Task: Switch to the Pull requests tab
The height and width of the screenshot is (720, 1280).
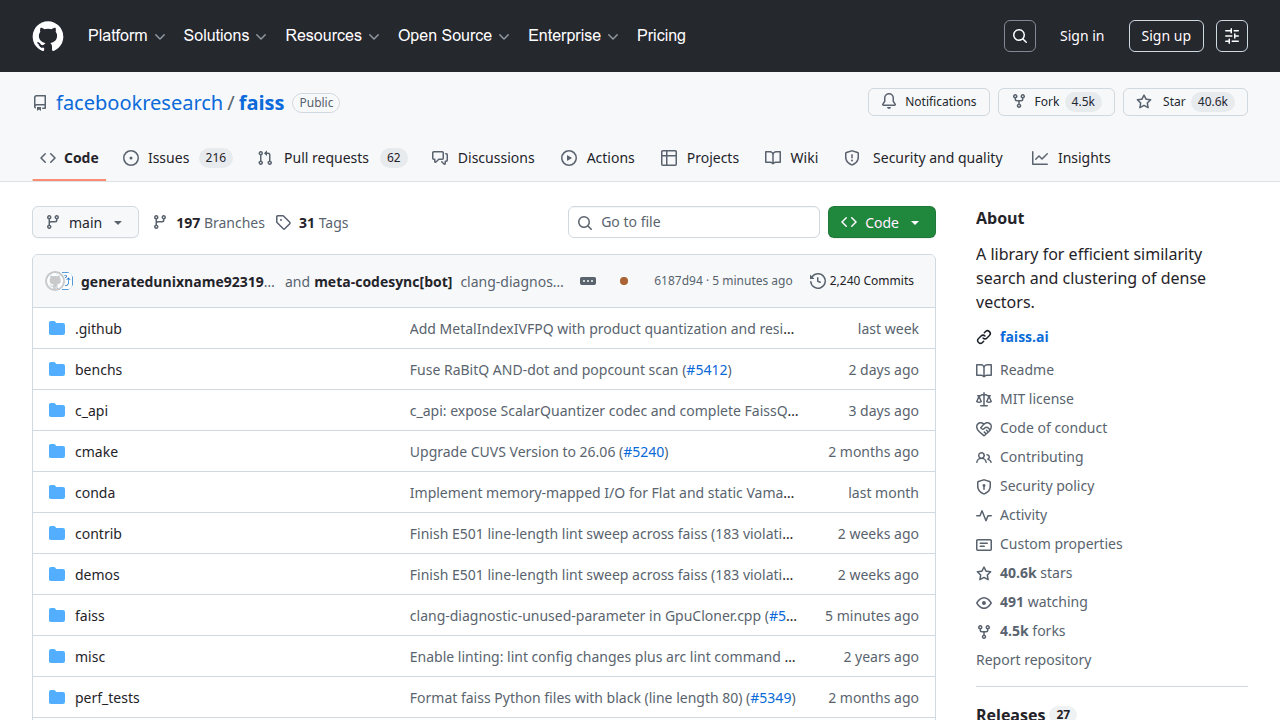Action: (332, 158)
